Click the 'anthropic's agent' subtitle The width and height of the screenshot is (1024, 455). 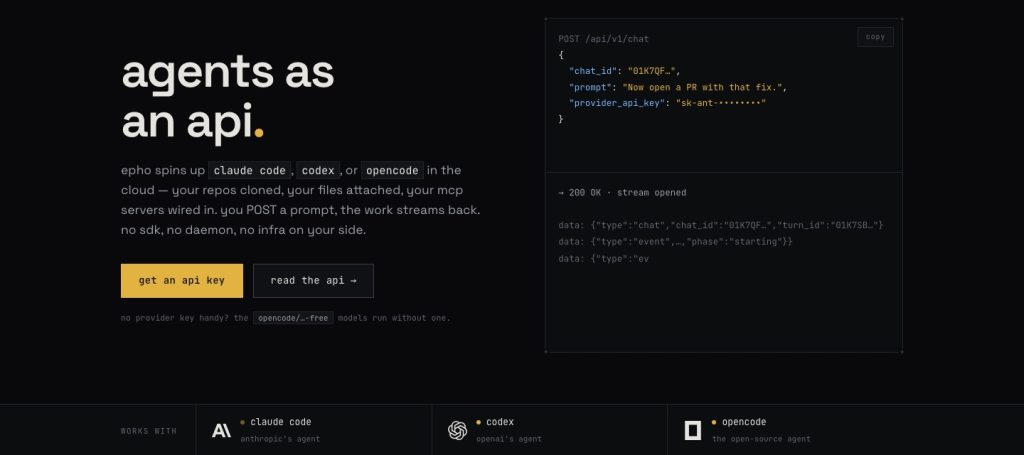pyautogui.click(x=280, y=439)
